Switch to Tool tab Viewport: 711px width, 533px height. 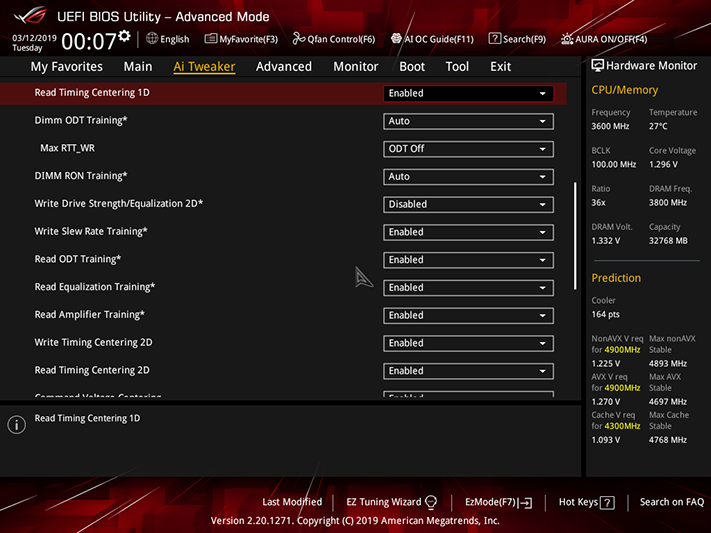pyautogui.click(x=457, y=67)
